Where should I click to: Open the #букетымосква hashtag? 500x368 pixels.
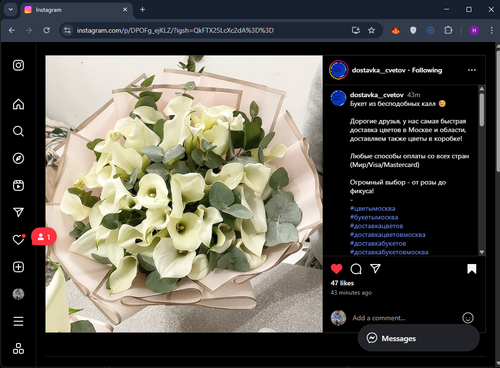(374, 217)
